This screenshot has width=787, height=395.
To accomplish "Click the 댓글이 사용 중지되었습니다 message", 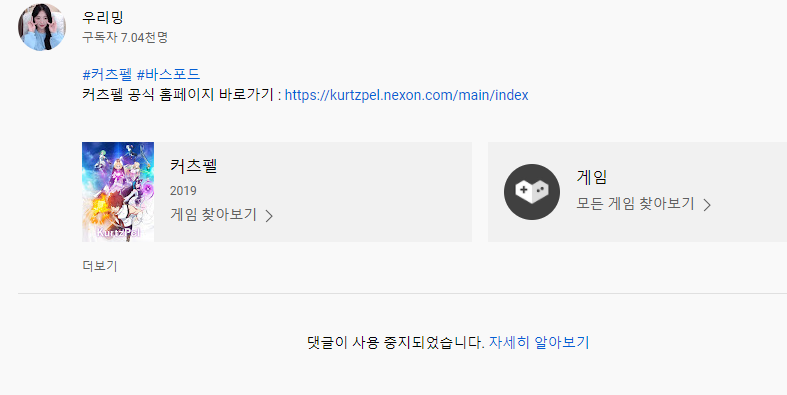I will point(396,343).
